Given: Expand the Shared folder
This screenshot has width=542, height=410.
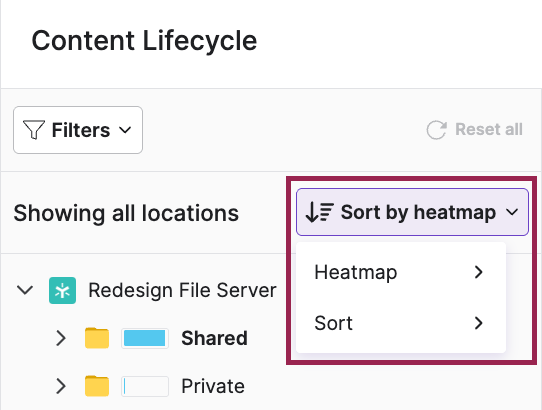Looking at the screenshot, I should (x=61, y=338).
